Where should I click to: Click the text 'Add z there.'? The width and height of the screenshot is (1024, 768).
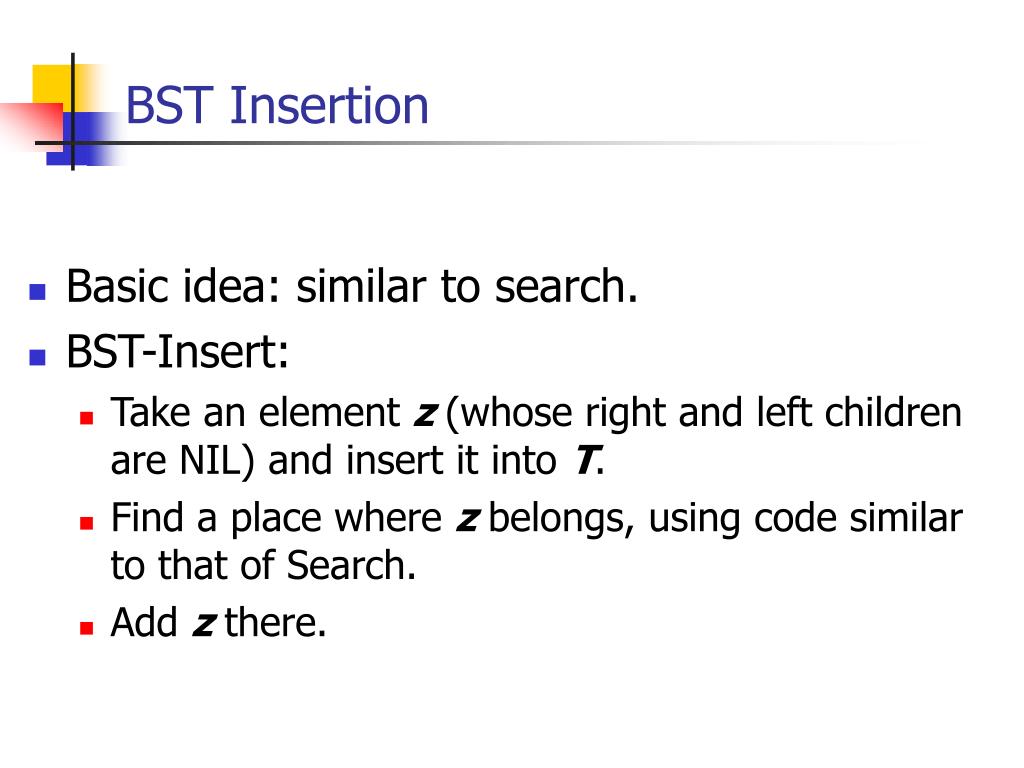(x=218, y=622)
